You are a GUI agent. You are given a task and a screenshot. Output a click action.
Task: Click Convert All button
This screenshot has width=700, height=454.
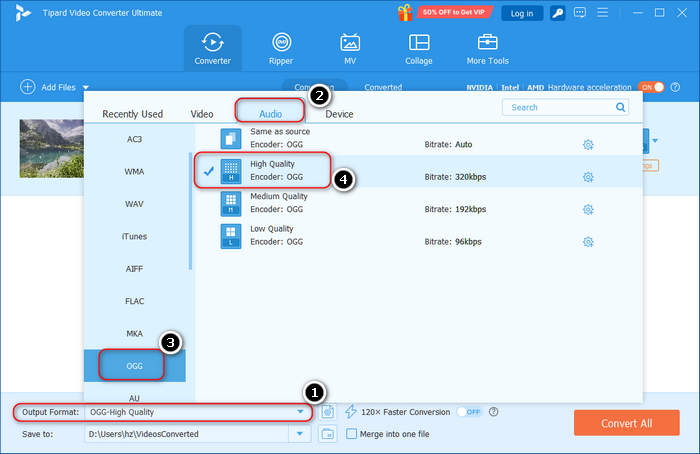tap(627, 423)
